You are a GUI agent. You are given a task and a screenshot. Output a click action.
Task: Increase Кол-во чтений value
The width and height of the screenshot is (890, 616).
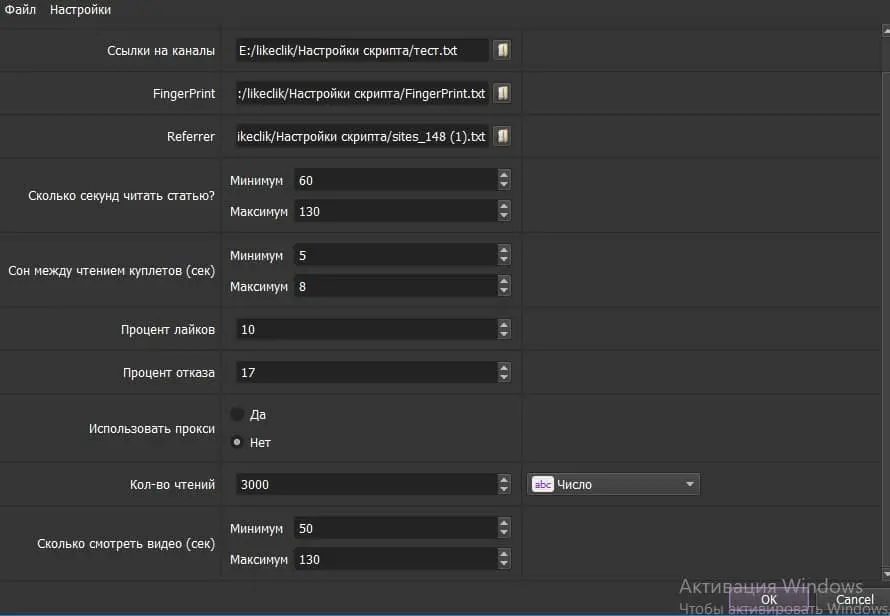[x=504, y=479]
